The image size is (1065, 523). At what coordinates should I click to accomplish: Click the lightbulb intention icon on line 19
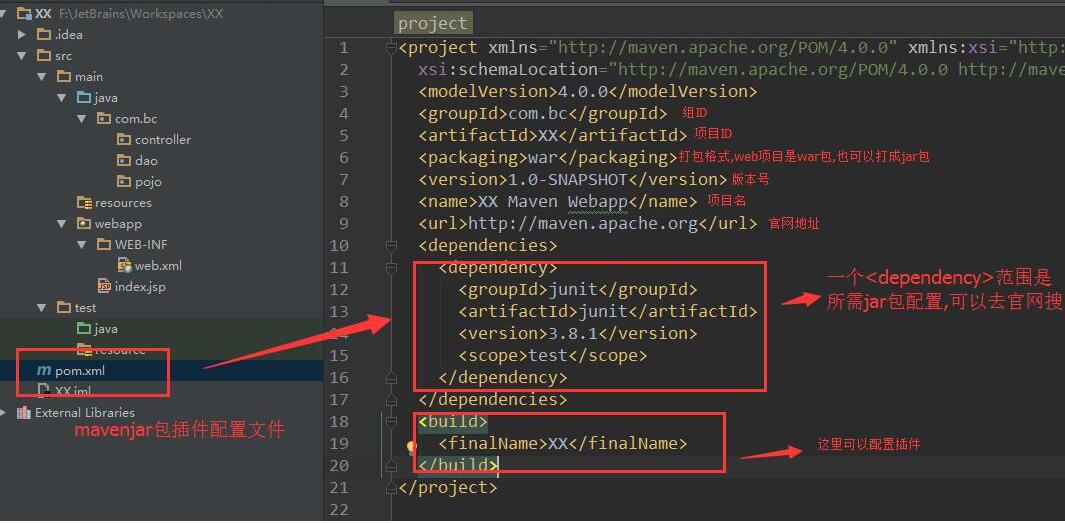(411, 448)
